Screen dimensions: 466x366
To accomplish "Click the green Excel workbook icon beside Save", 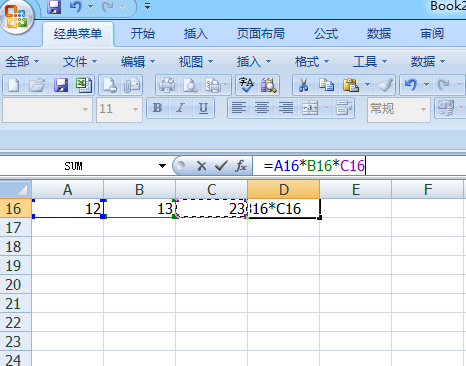I will click(84, 85).
